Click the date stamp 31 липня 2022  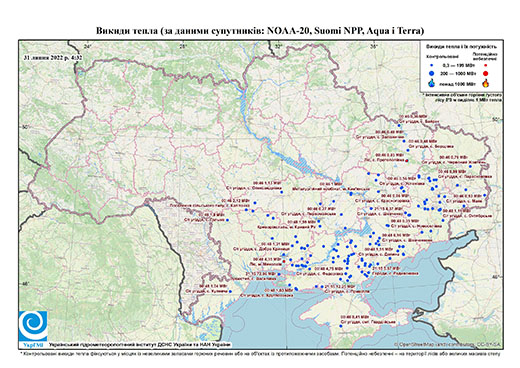[x=52, y=58]
